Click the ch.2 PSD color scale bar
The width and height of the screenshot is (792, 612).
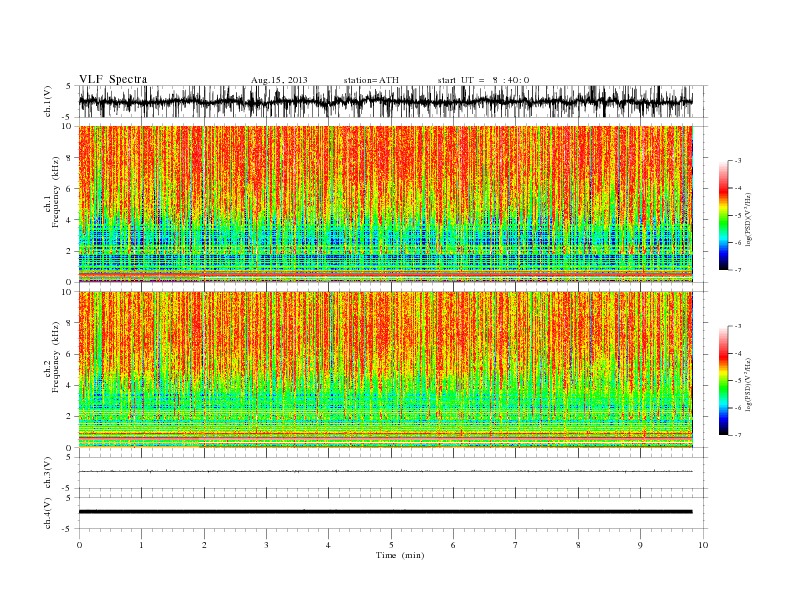723,380
